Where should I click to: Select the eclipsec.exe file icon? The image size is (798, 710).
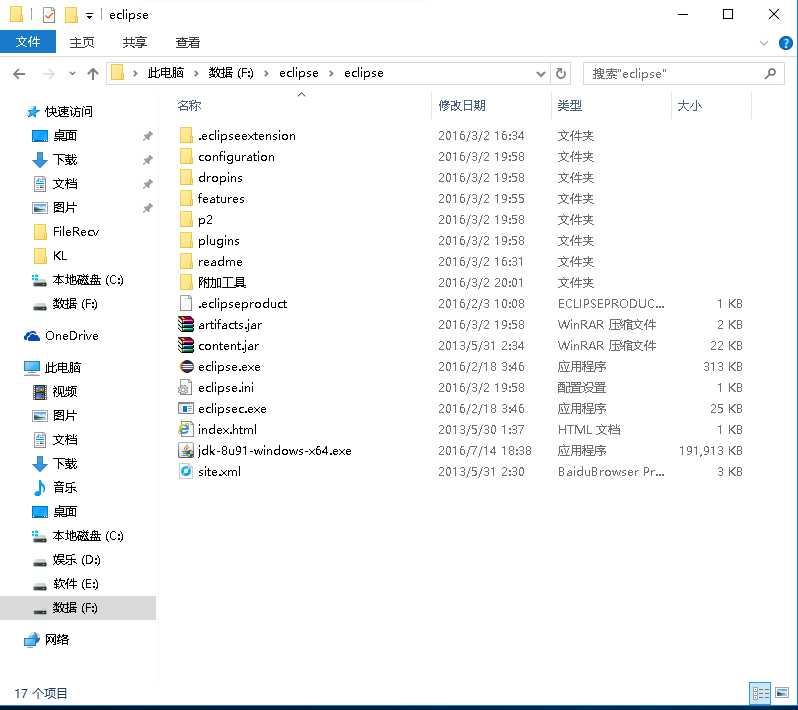[x=186, y=409]
